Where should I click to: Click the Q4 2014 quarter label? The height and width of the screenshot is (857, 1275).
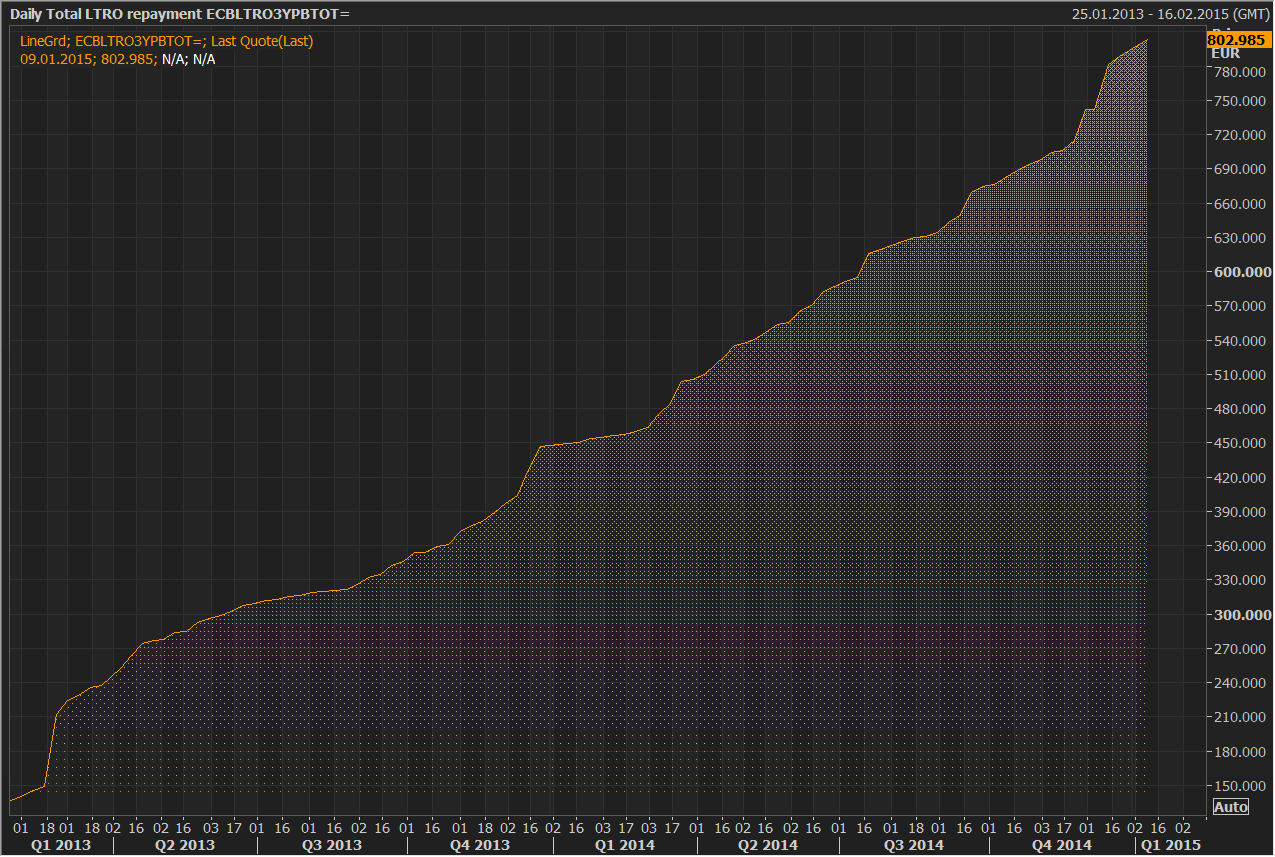[x=1062, y=845]
